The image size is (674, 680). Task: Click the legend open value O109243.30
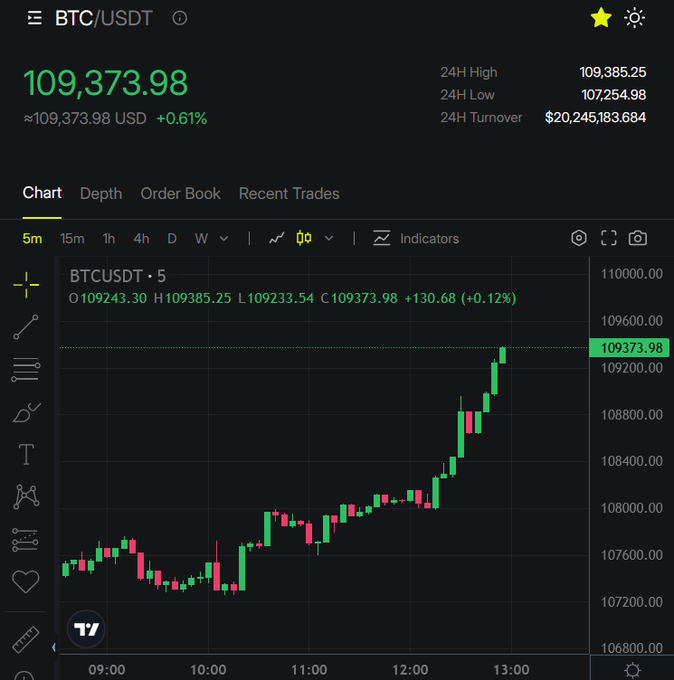[x=108, y=298]
